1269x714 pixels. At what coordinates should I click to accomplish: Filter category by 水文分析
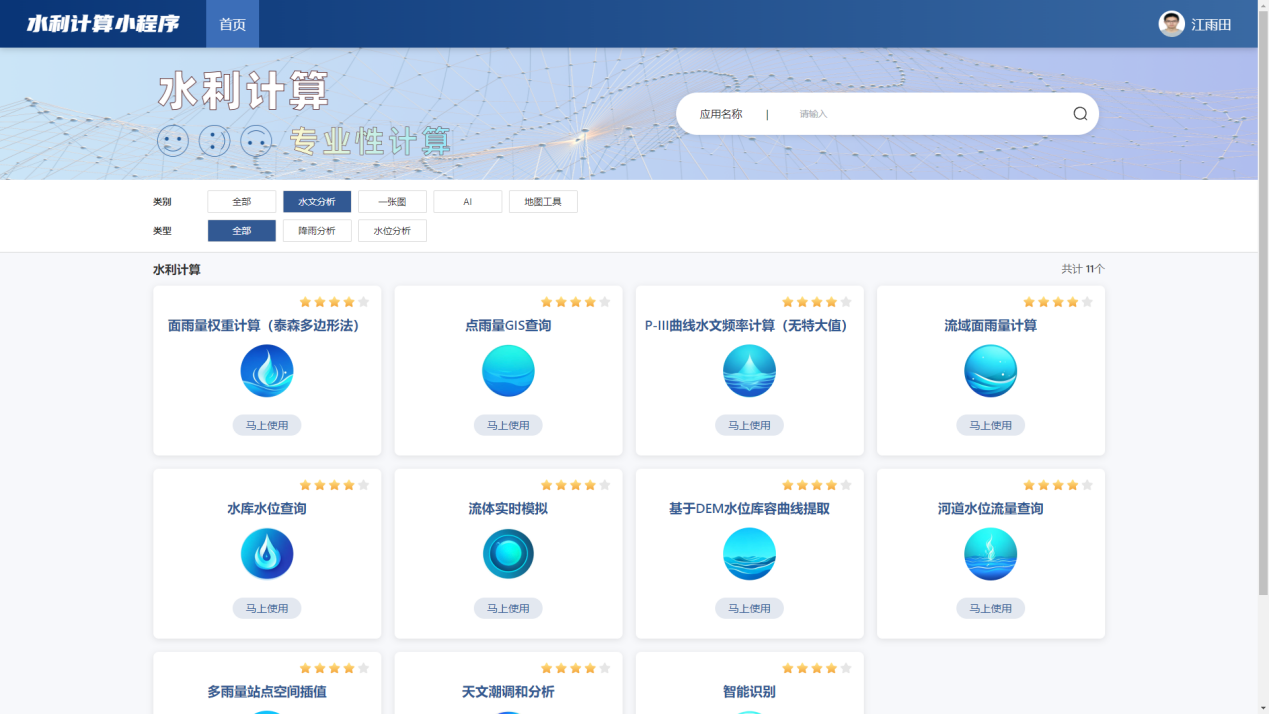click(x=317, y=202)
